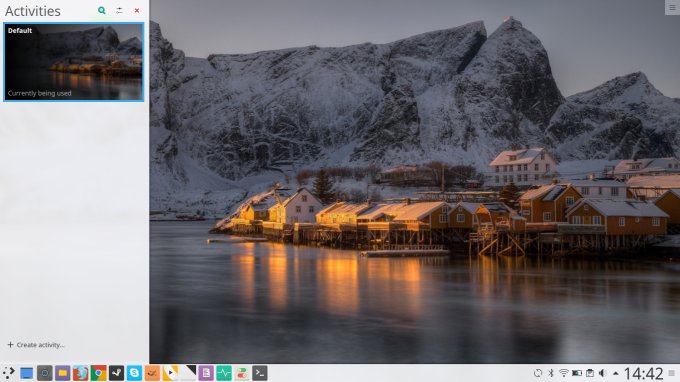Launch Google Chrome from the taskbar
Viewport: 680px width, 382px height.
98,373
